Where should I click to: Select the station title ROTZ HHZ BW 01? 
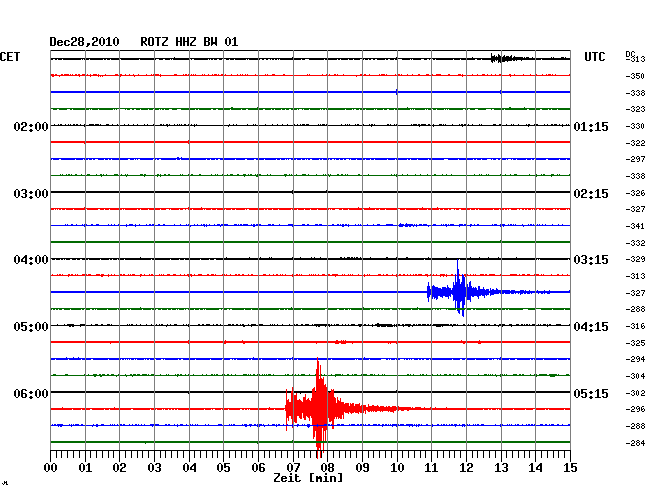point(189,42)
